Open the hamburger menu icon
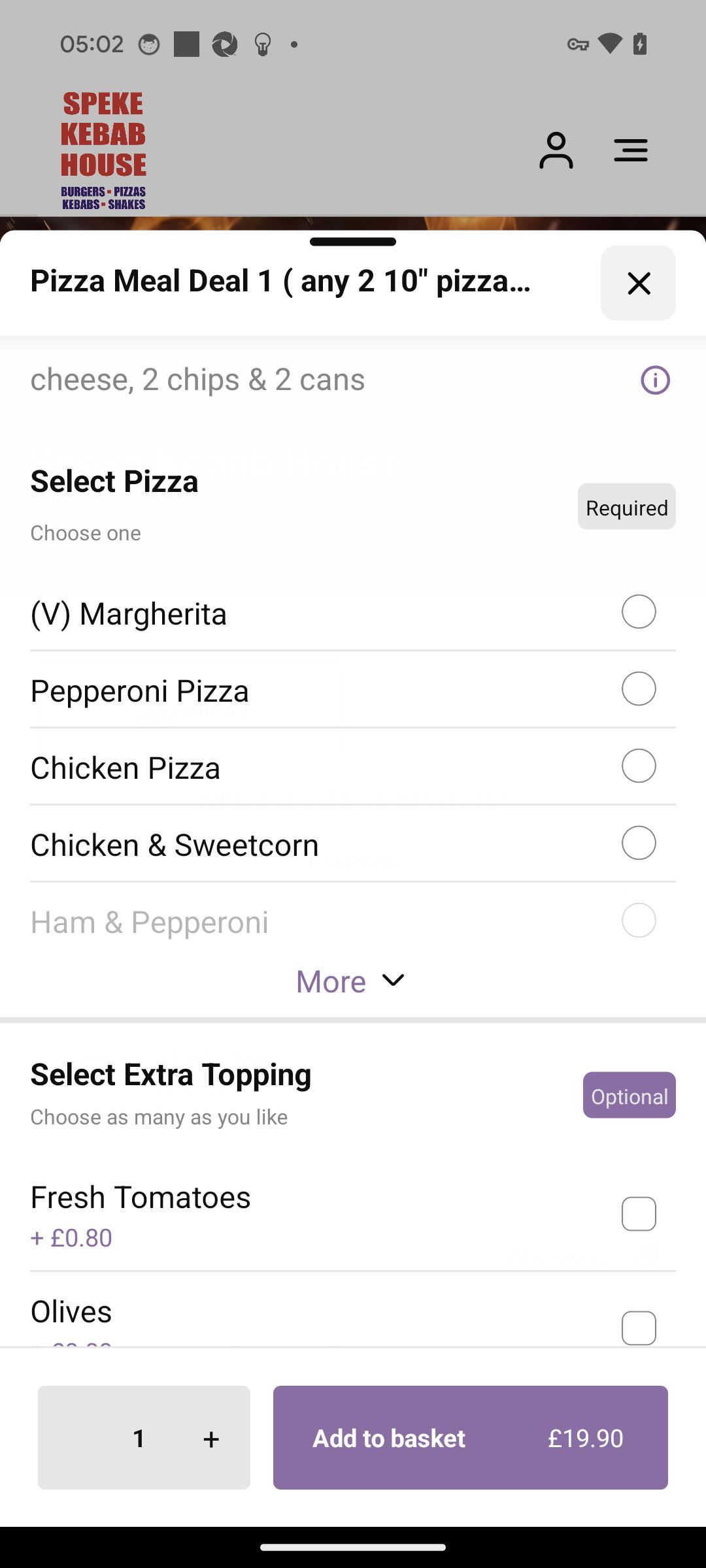706x1568 pixels. pos(630,150)
